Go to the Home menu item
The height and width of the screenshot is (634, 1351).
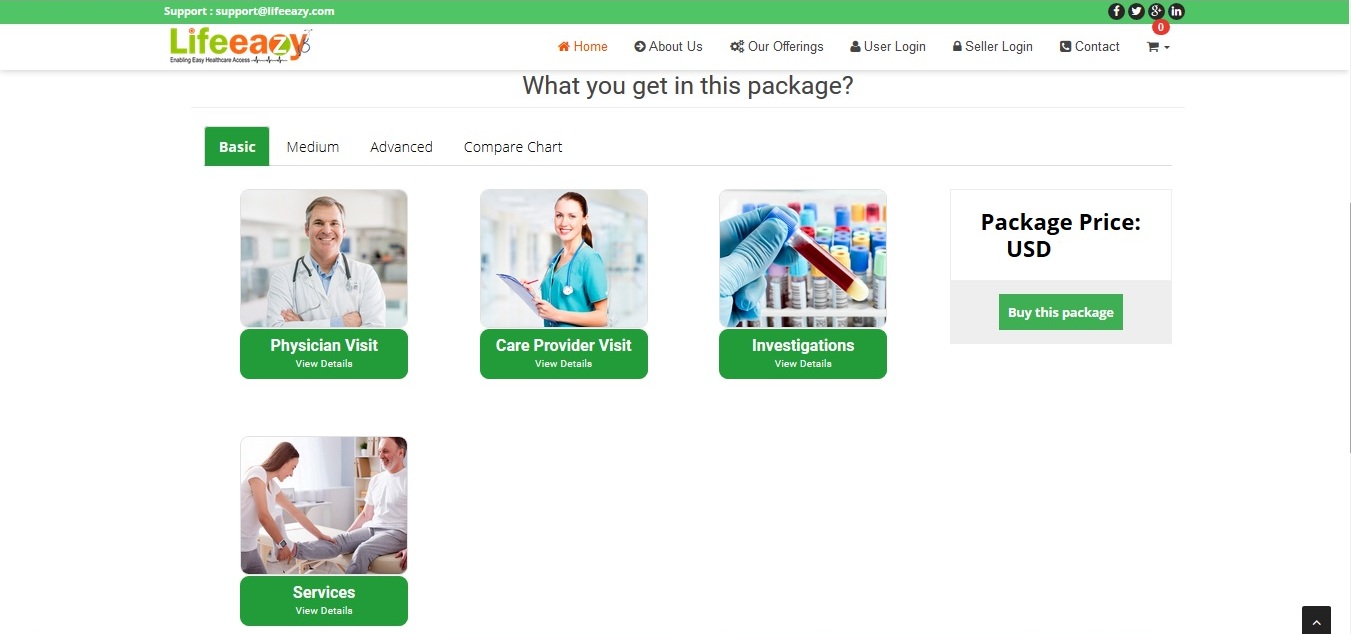click(x=583, y=47)
